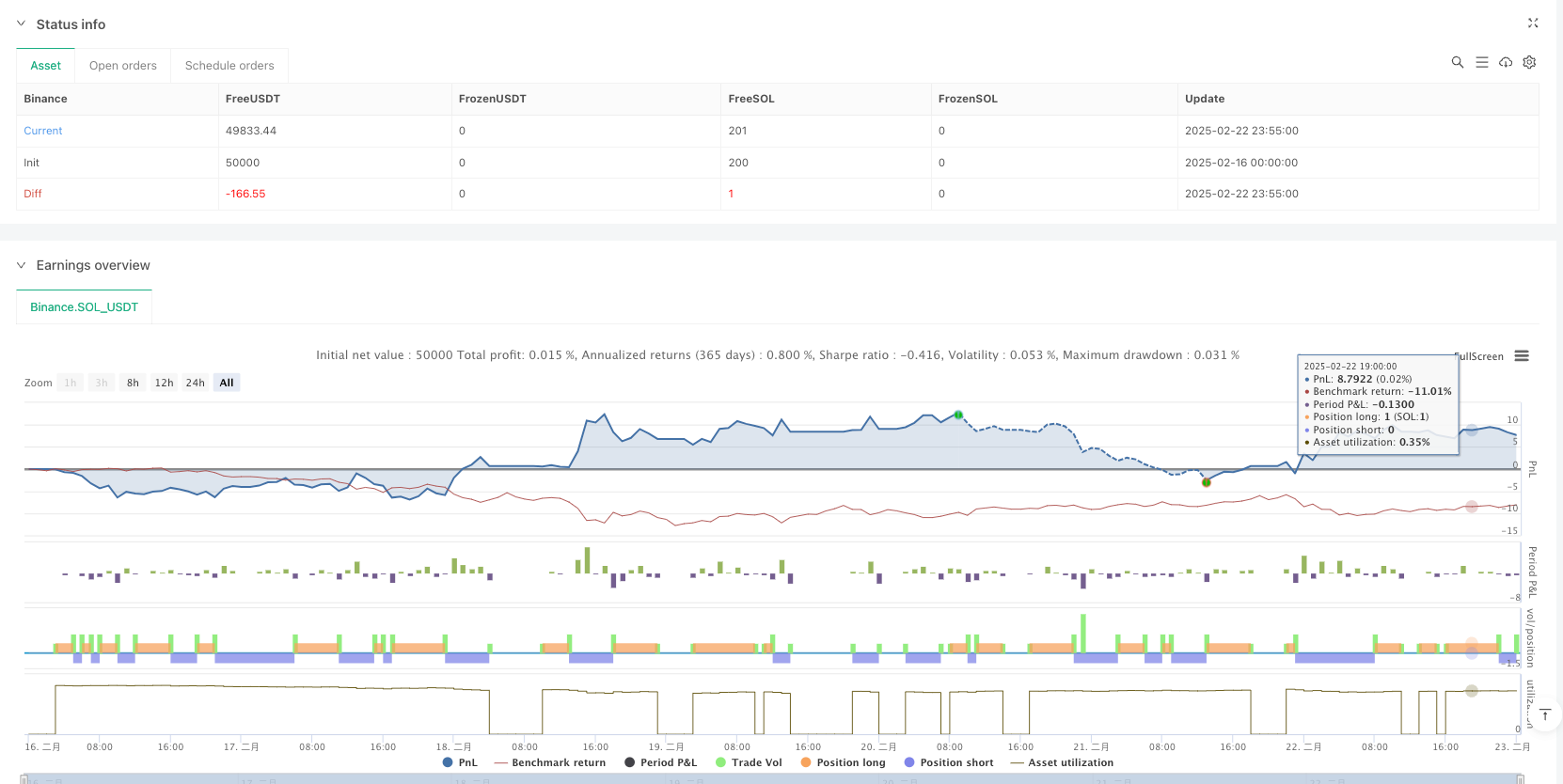Open the chart hamburger menu icon
This screenshot has height=784, width=1563.
1522,356
